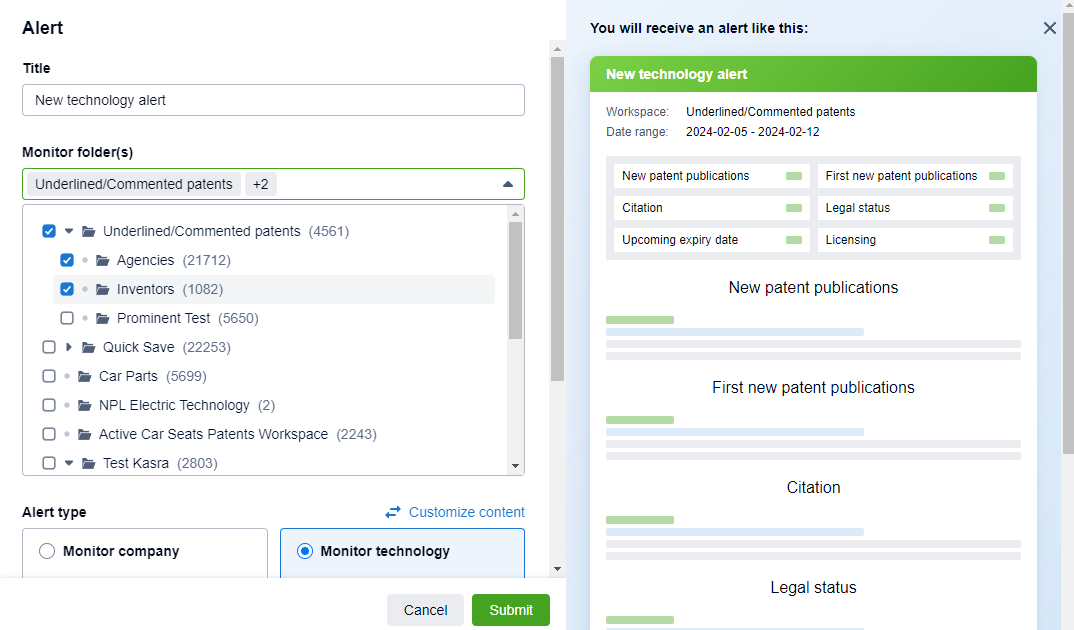Expand the Quick Save folder

69,347
